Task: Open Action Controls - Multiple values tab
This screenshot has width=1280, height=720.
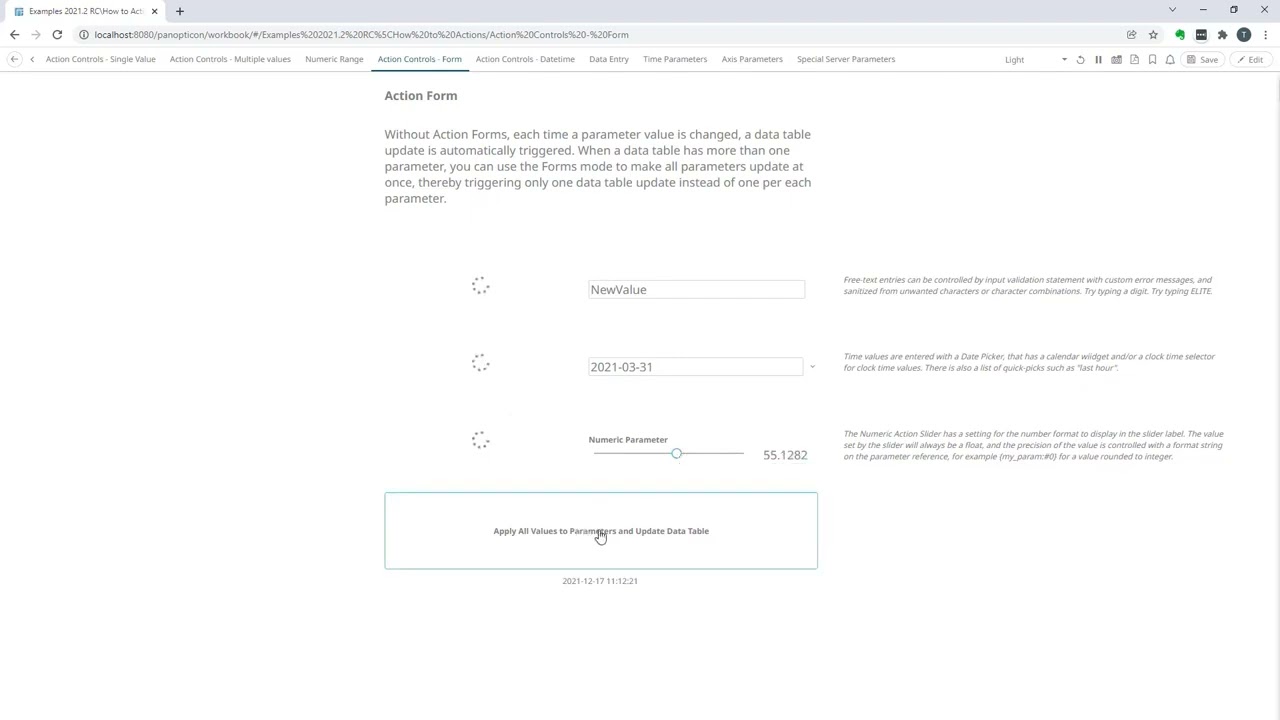Action: pos(230,59)
